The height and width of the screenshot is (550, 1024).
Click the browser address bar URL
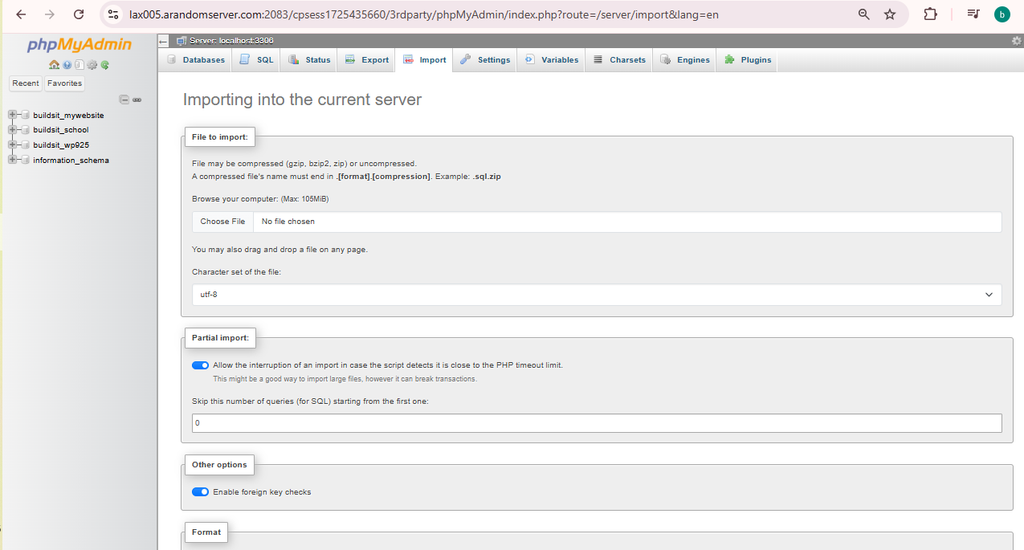tap(424, 14)
